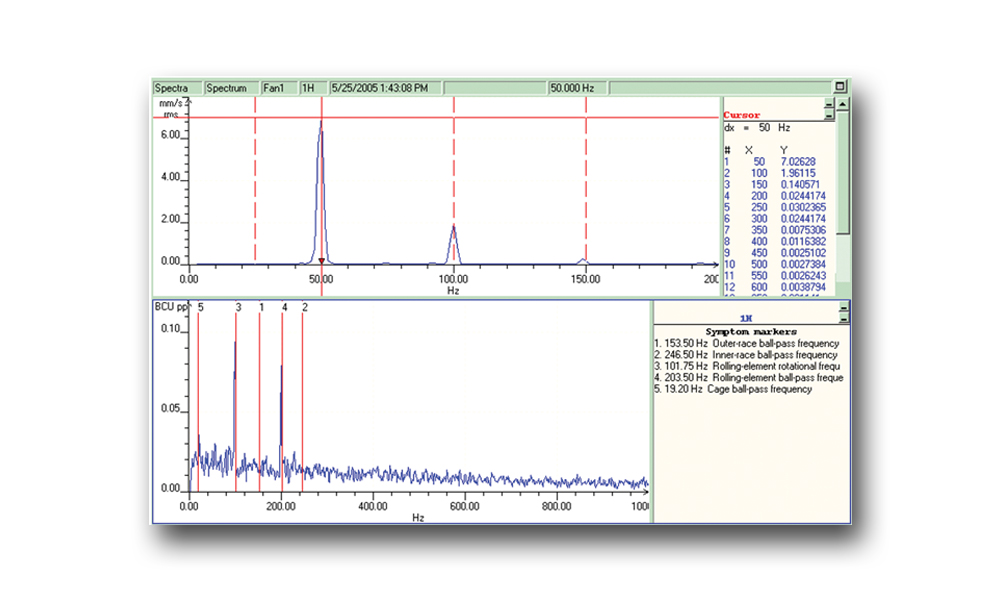
Task: Click the lower collapse button beside the Cursor heading
Action: click(829, 114)
